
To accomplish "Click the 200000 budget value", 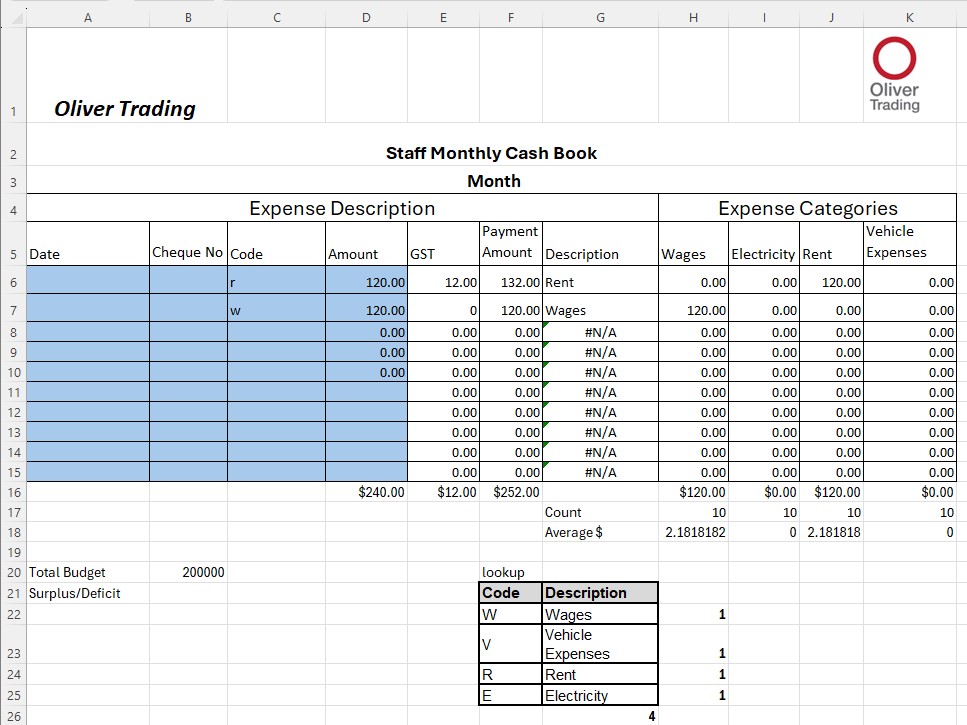I will coord(188,573).
